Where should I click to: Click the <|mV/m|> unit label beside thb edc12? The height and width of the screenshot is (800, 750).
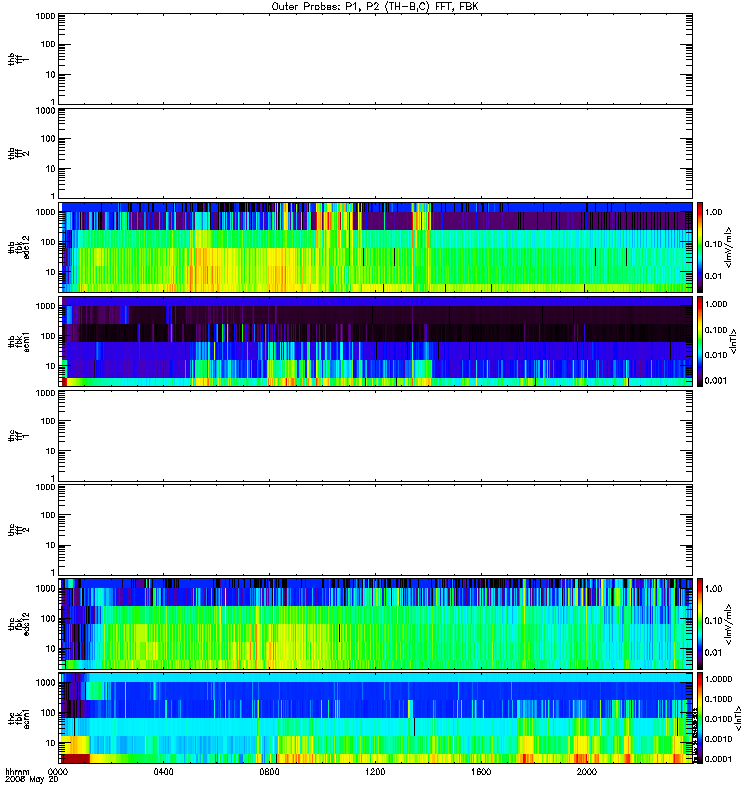click(x=729, y=247)
